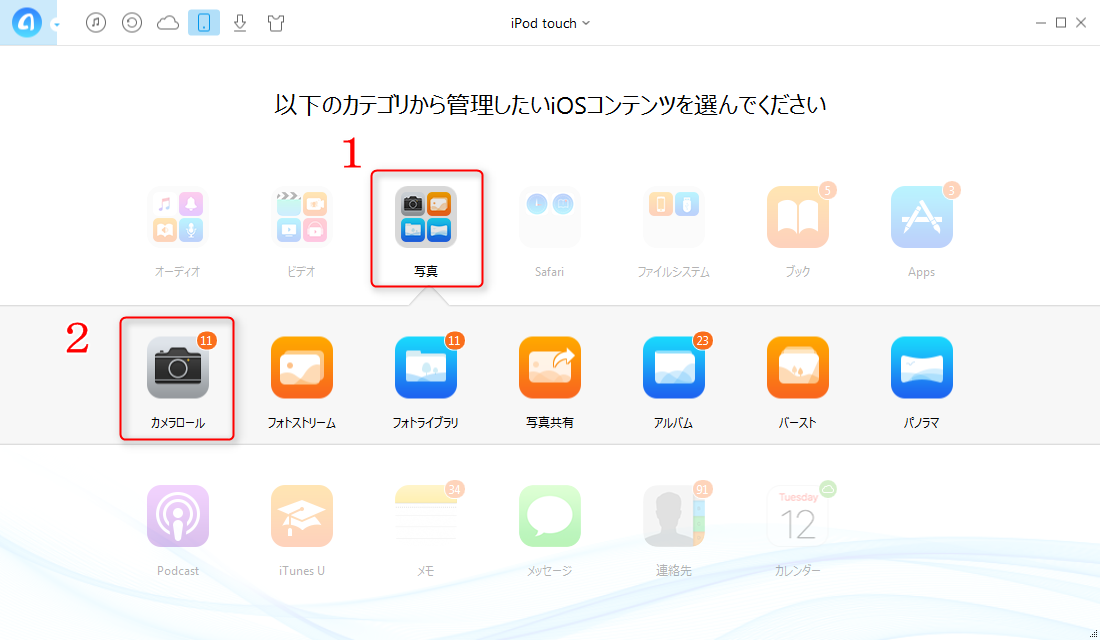Image resolution: width=1100 pixels, height=640 pixels.
Task: Open パノラマ icon
Action: point(922,367)
